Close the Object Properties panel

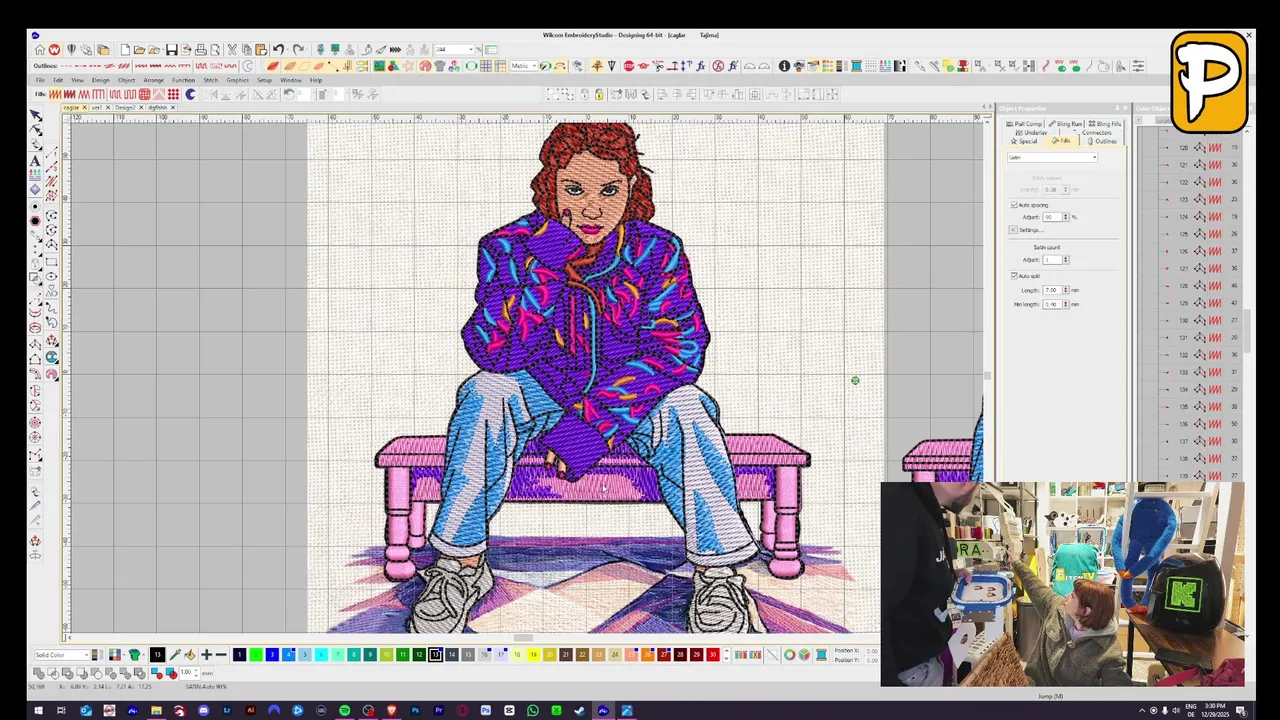click(x=1125, y=108)
